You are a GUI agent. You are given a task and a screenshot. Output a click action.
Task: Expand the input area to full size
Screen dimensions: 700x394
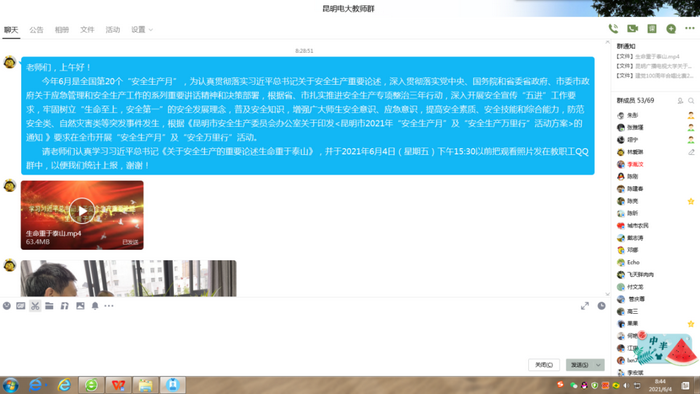click(585, 306)
